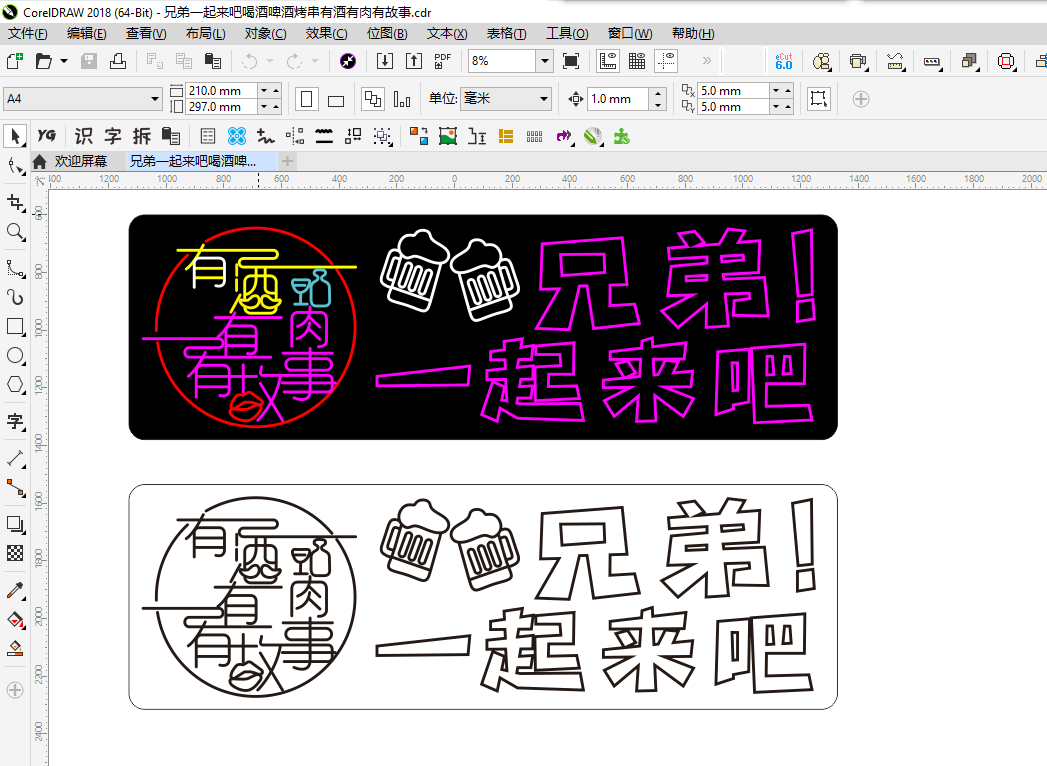Select the Pick tool
Image resolution: width=1047 pixels, height=766 pixels.
14,136
